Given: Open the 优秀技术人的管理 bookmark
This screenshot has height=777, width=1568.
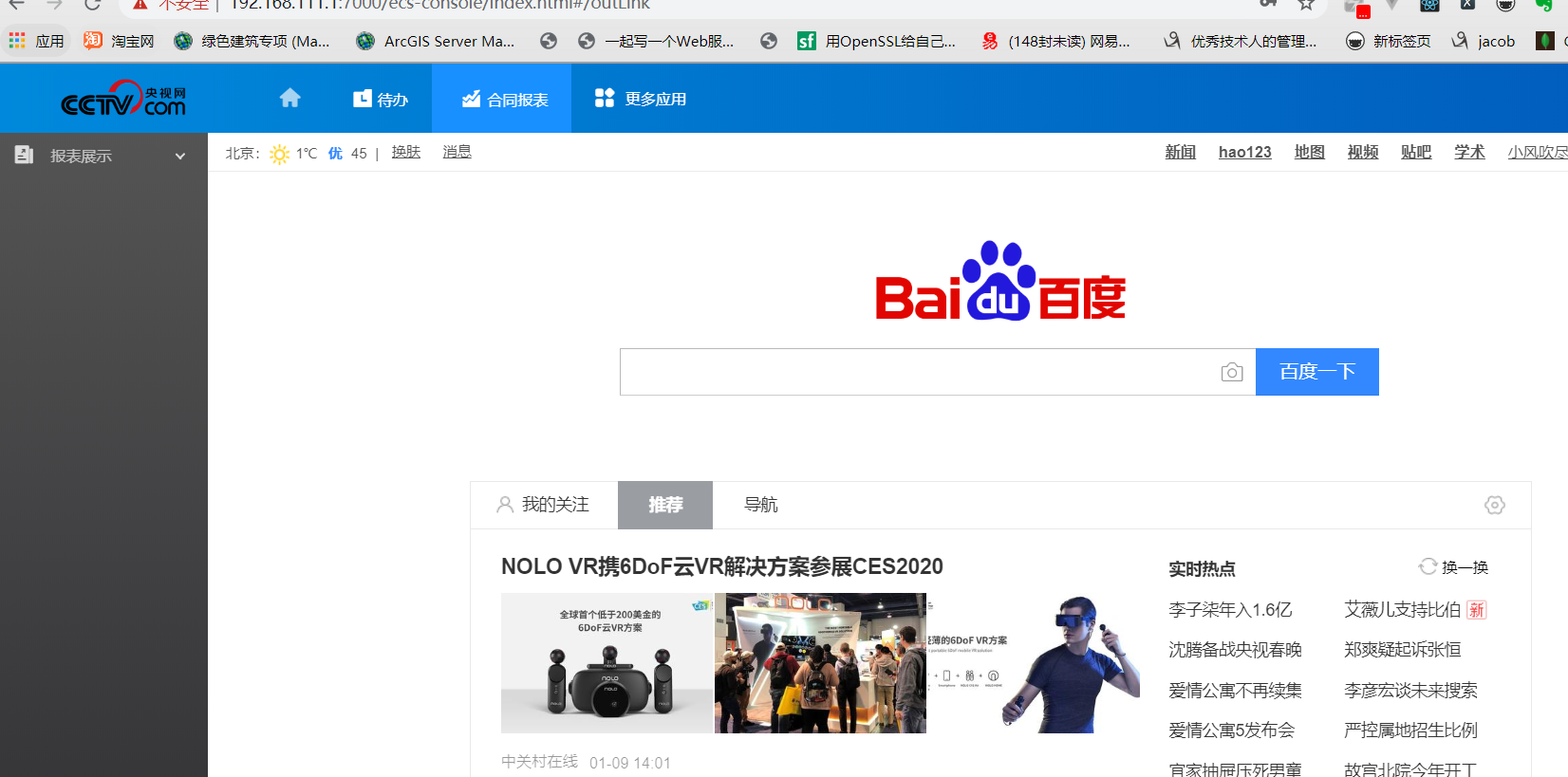Looking at the screenshot, I should [1241, 41].
